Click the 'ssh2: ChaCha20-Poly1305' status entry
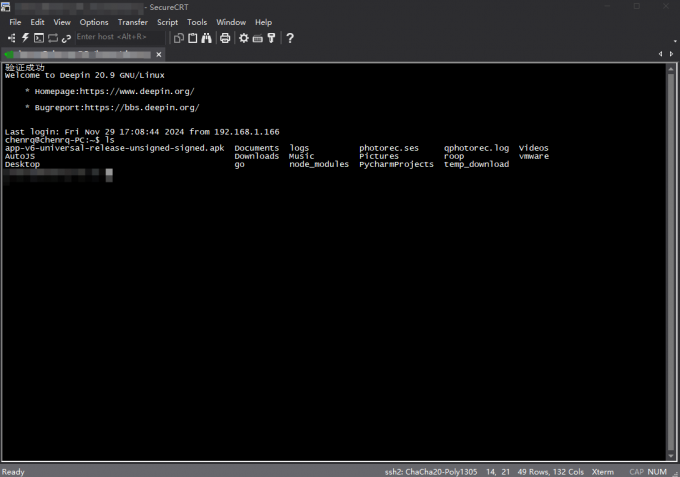The width and height of the screenshot is (680, 477). 431,472
